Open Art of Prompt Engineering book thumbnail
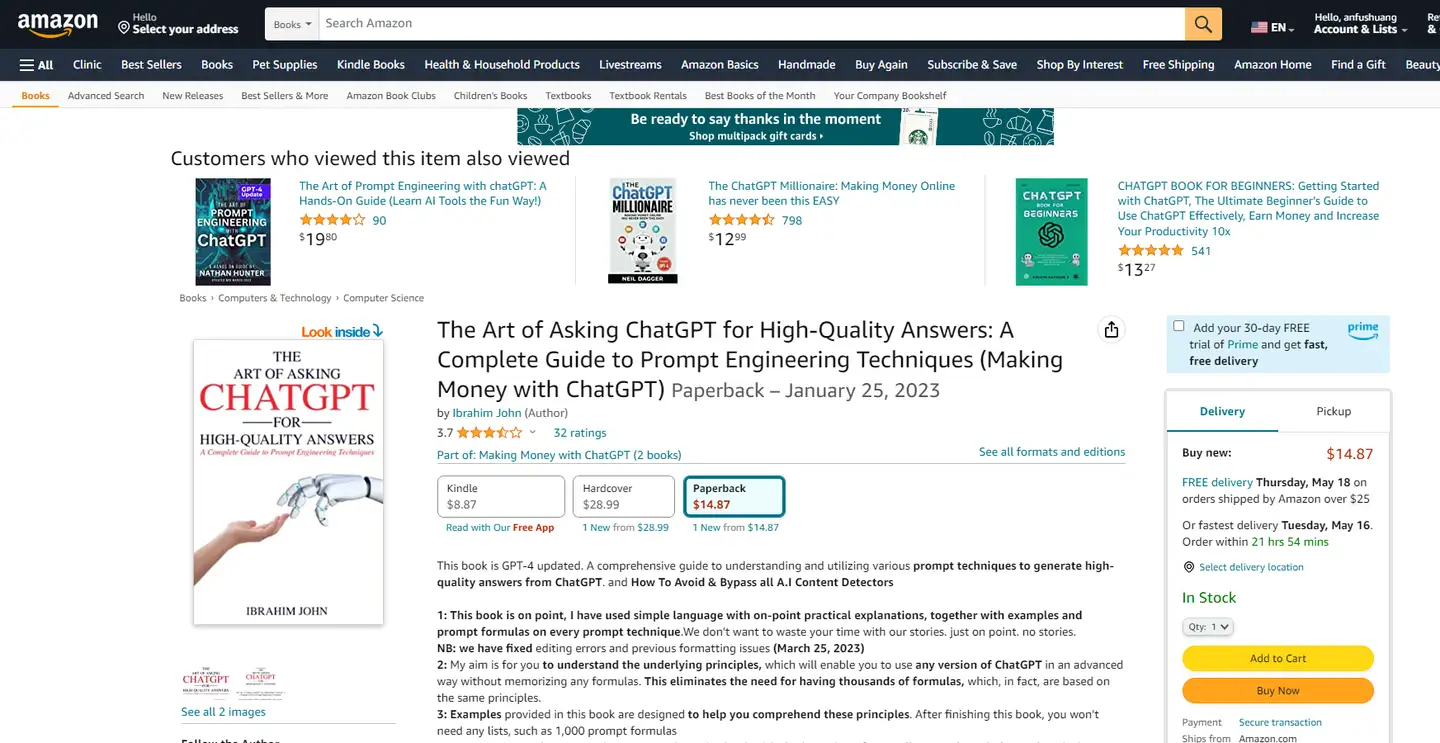1440x743 pixels. pyautogui.click(x=233, y=232)
